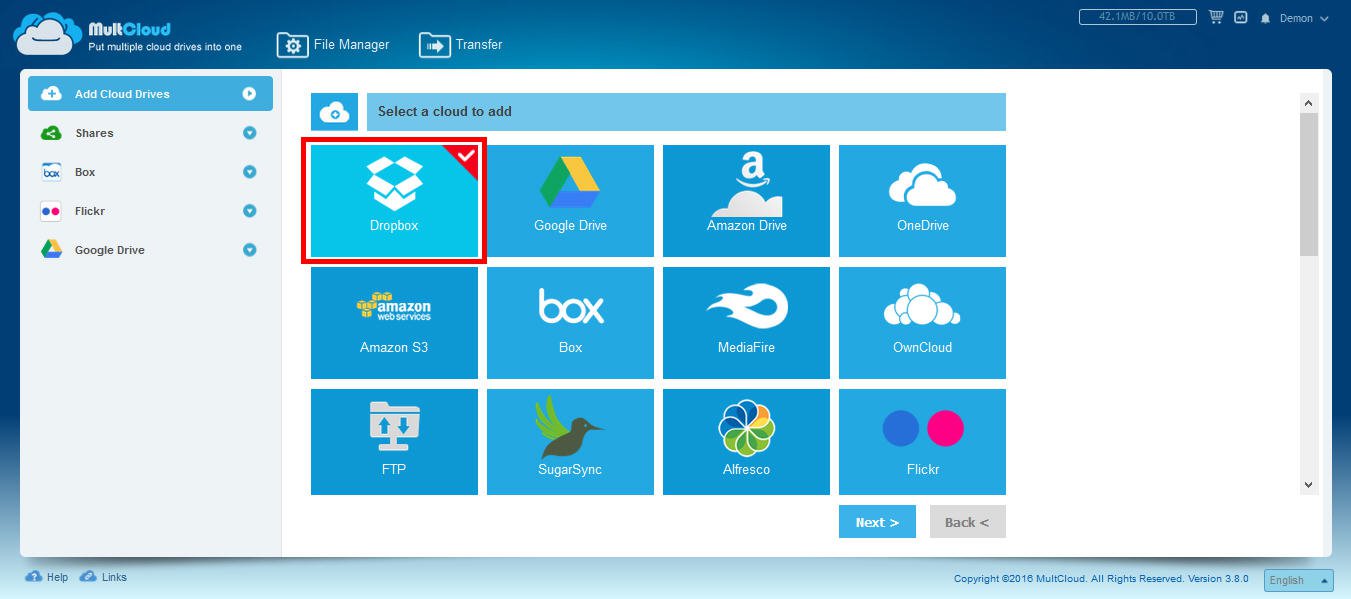Viewport: 1351px width, 599px height.
Task: Select the Alfresco cloud tile
Action: point(746,442)
